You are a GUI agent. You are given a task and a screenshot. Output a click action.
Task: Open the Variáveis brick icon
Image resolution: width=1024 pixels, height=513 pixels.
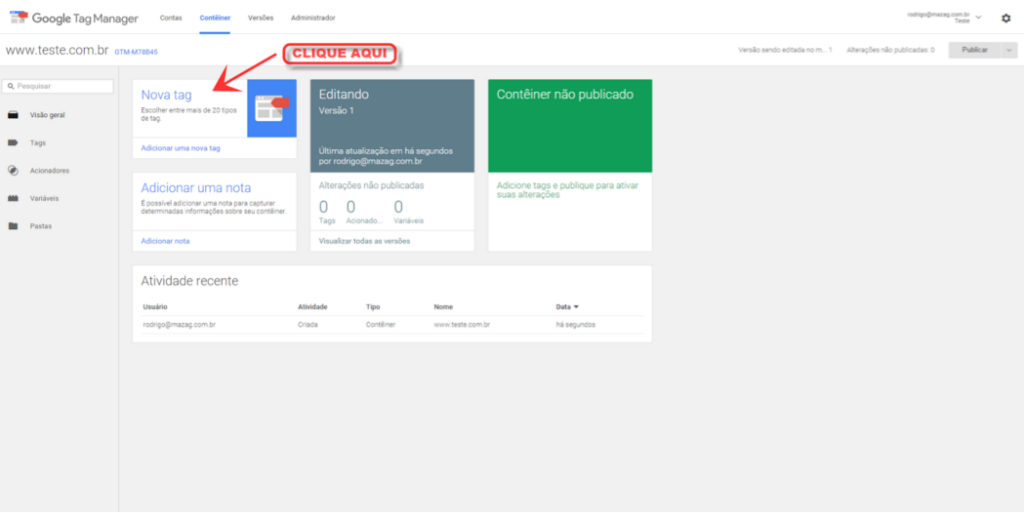(x=13, y=198)
